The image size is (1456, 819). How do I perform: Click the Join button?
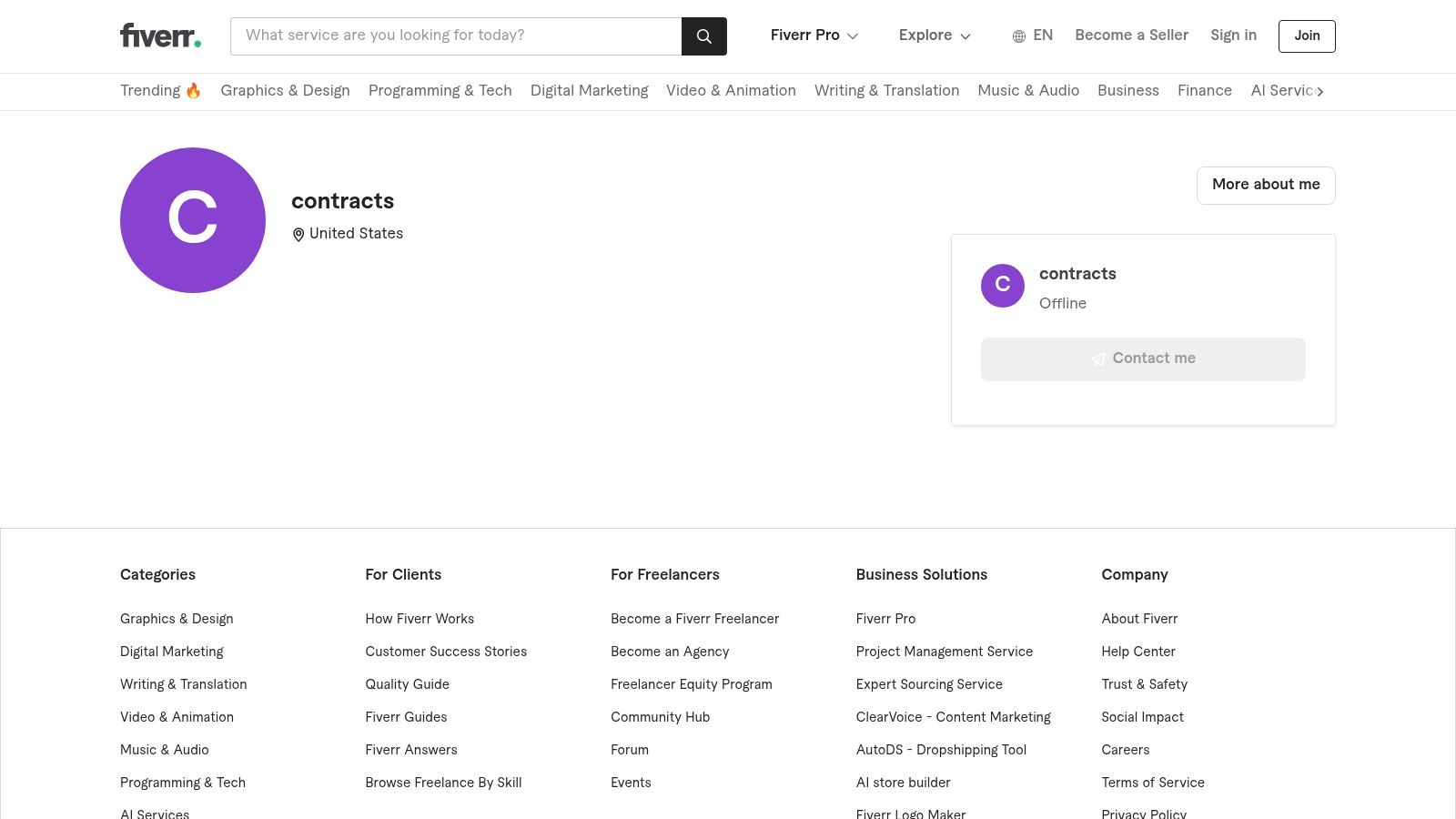click(1307, 36)
